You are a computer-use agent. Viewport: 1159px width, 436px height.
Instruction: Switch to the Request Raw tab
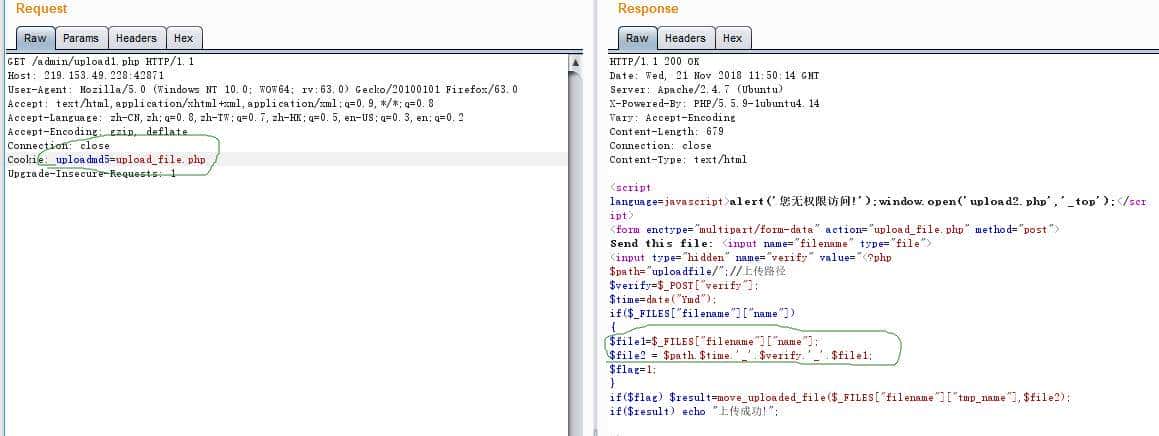pos(35,38)
